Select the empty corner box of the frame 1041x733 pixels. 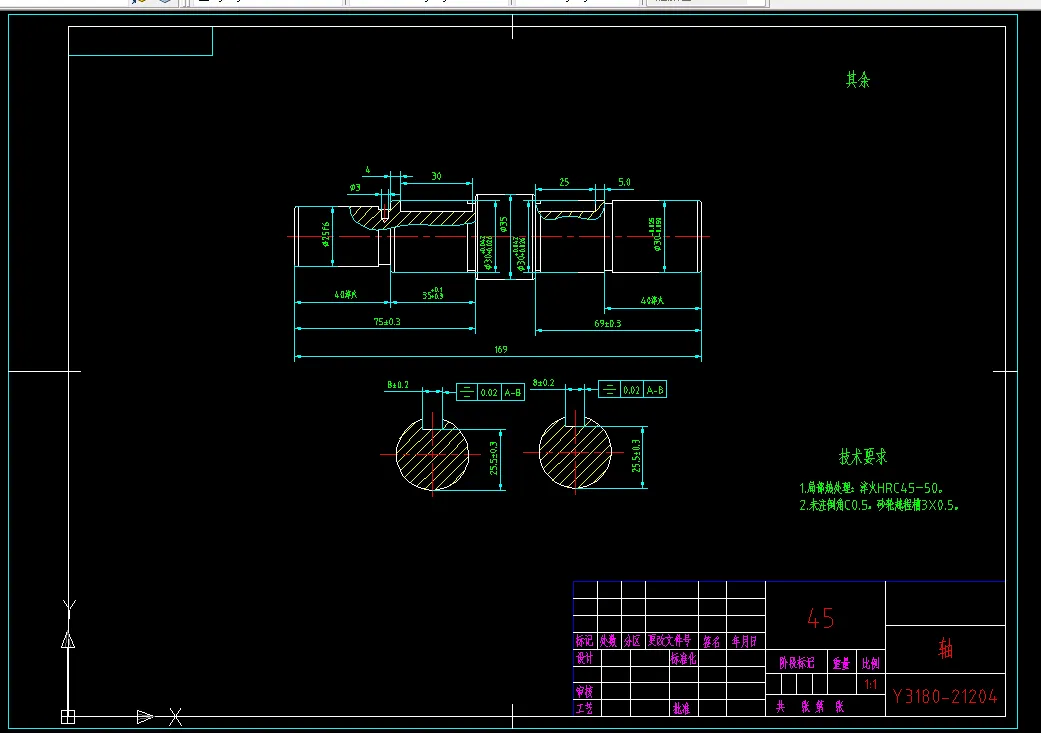click(140, 41)
